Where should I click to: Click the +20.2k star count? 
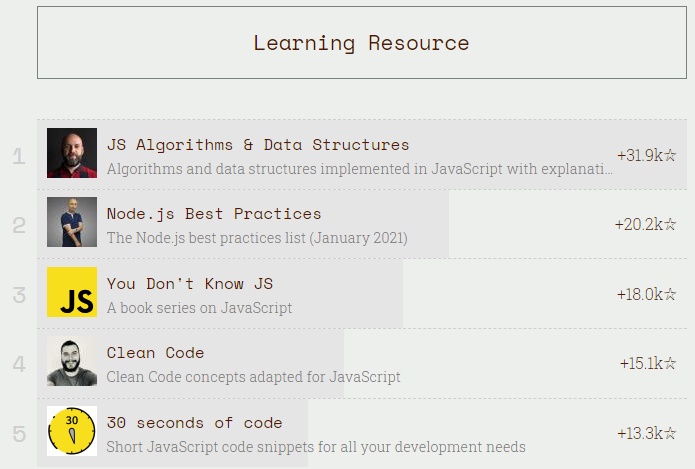coord(646,224)
